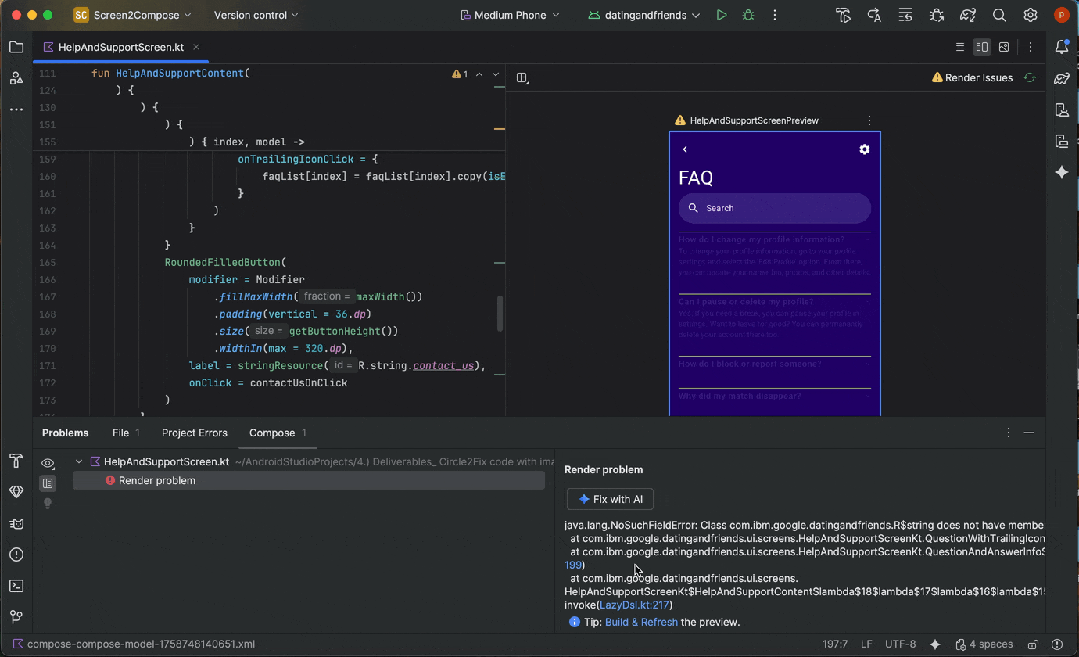This screenshot has height=657, width=1079.
Task: Open the Terminal tool window
Action: 16,586
